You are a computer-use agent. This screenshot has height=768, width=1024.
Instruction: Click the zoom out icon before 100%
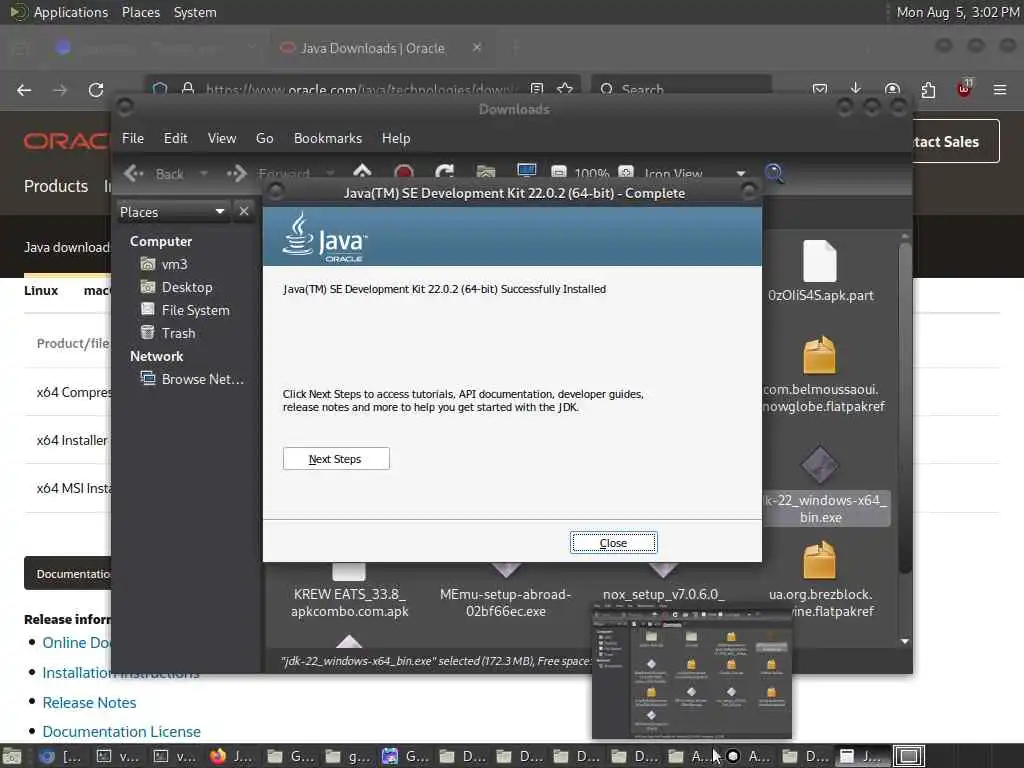click(x=558, y=173)
